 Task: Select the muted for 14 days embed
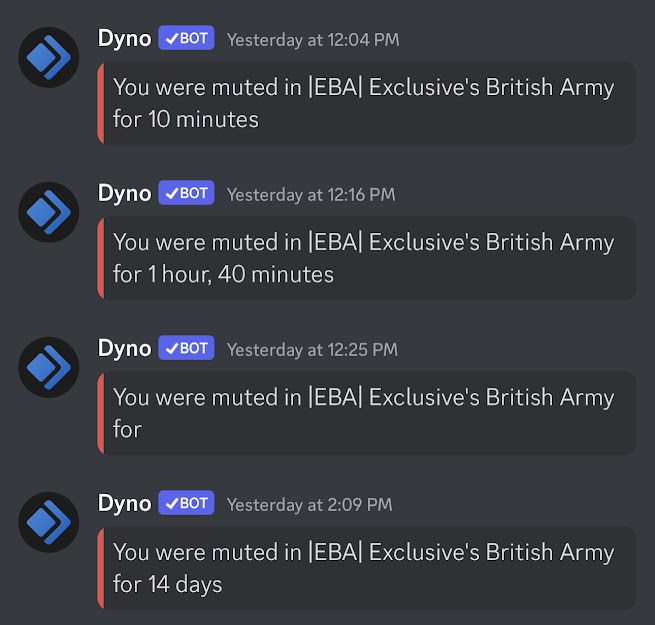pyautogui.click(x=367, y=568)
